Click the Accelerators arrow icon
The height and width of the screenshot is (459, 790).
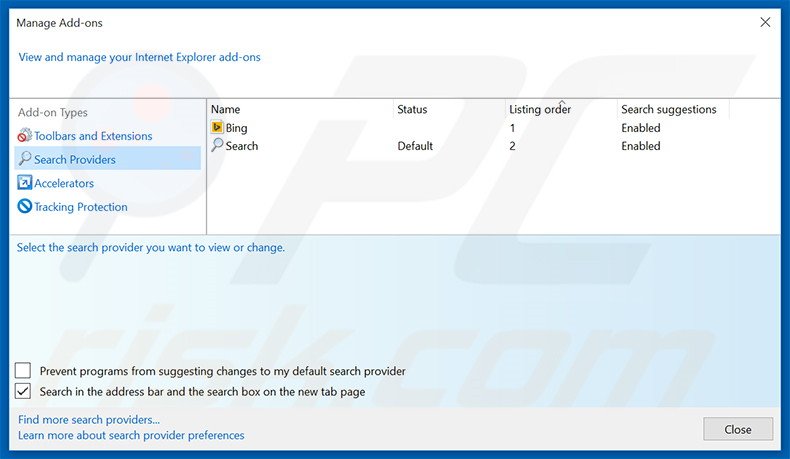(x=24, y=182)
